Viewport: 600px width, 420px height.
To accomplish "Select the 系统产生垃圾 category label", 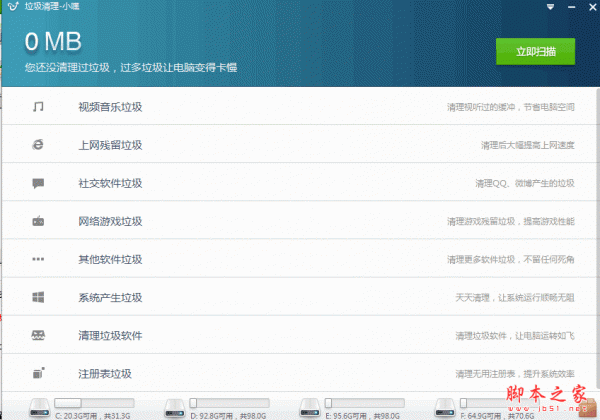I will pos(110,297).
